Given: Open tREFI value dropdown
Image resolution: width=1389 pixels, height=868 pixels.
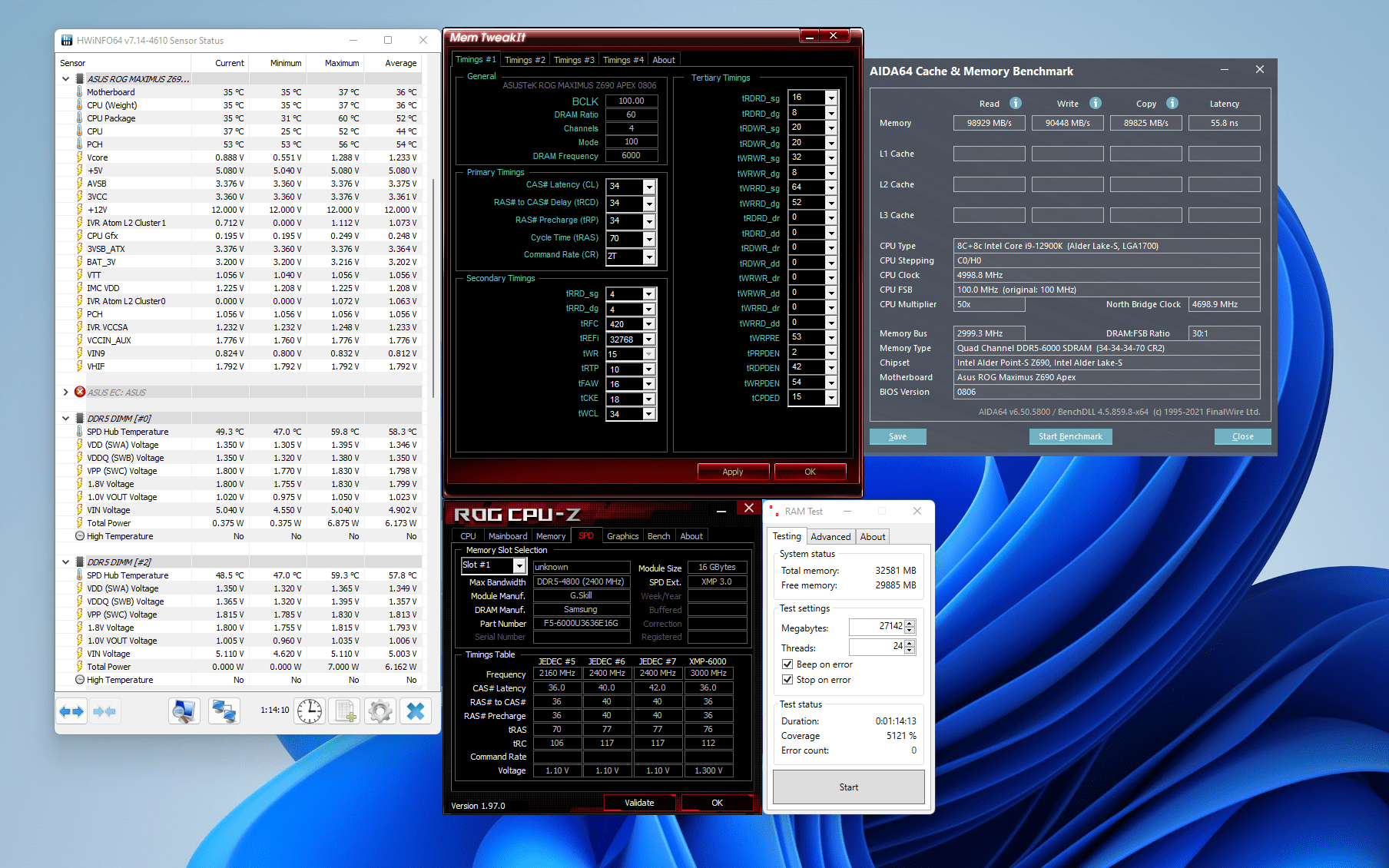Looking at the screenshot, I should (649, 339).
